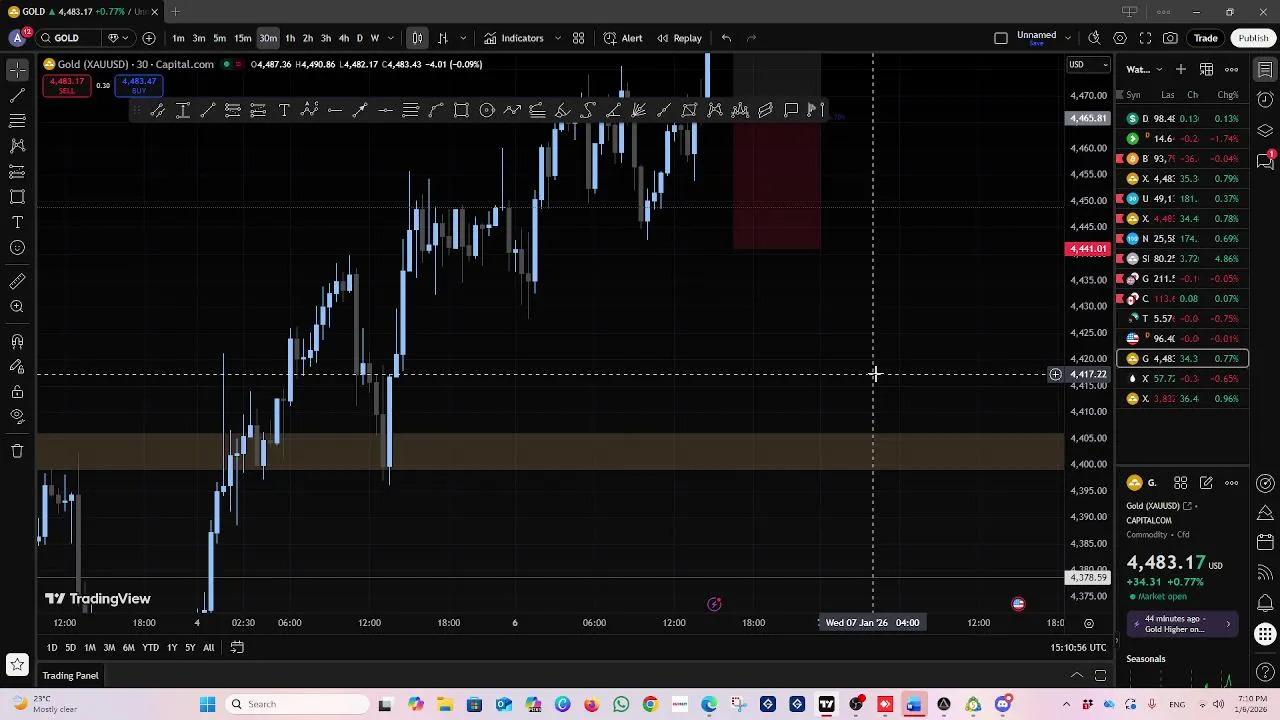Image resolution: width=1280 pixels, height=720 pixels.
Task: Click the quick search icon in top toolbar
Action: [1094, 38]
